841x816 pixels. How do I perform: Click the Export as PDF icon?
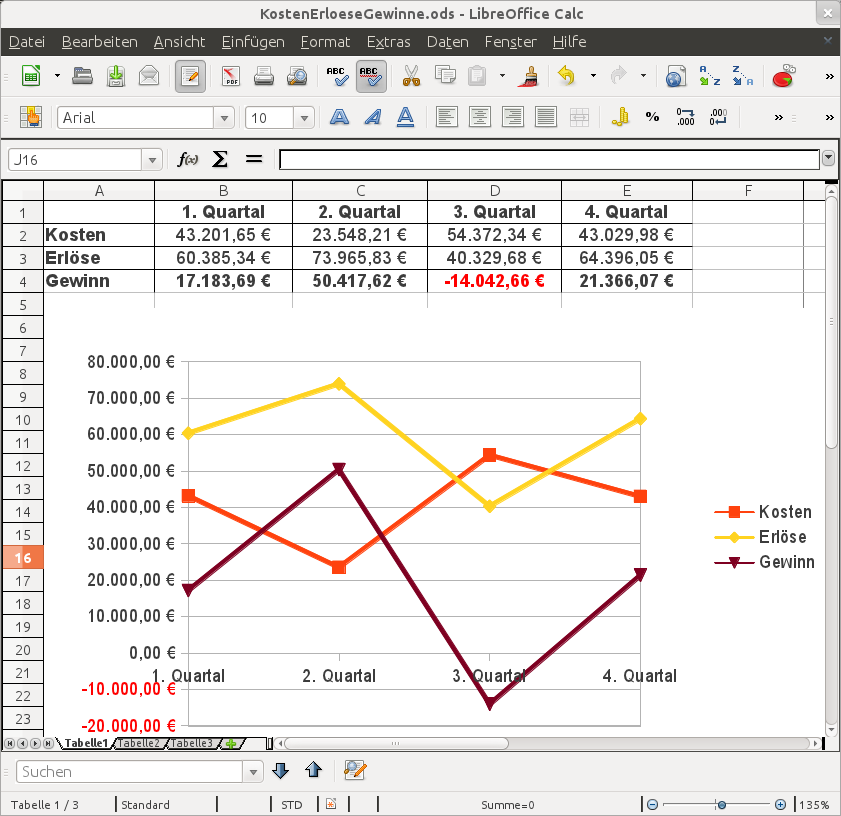[231, 76]
